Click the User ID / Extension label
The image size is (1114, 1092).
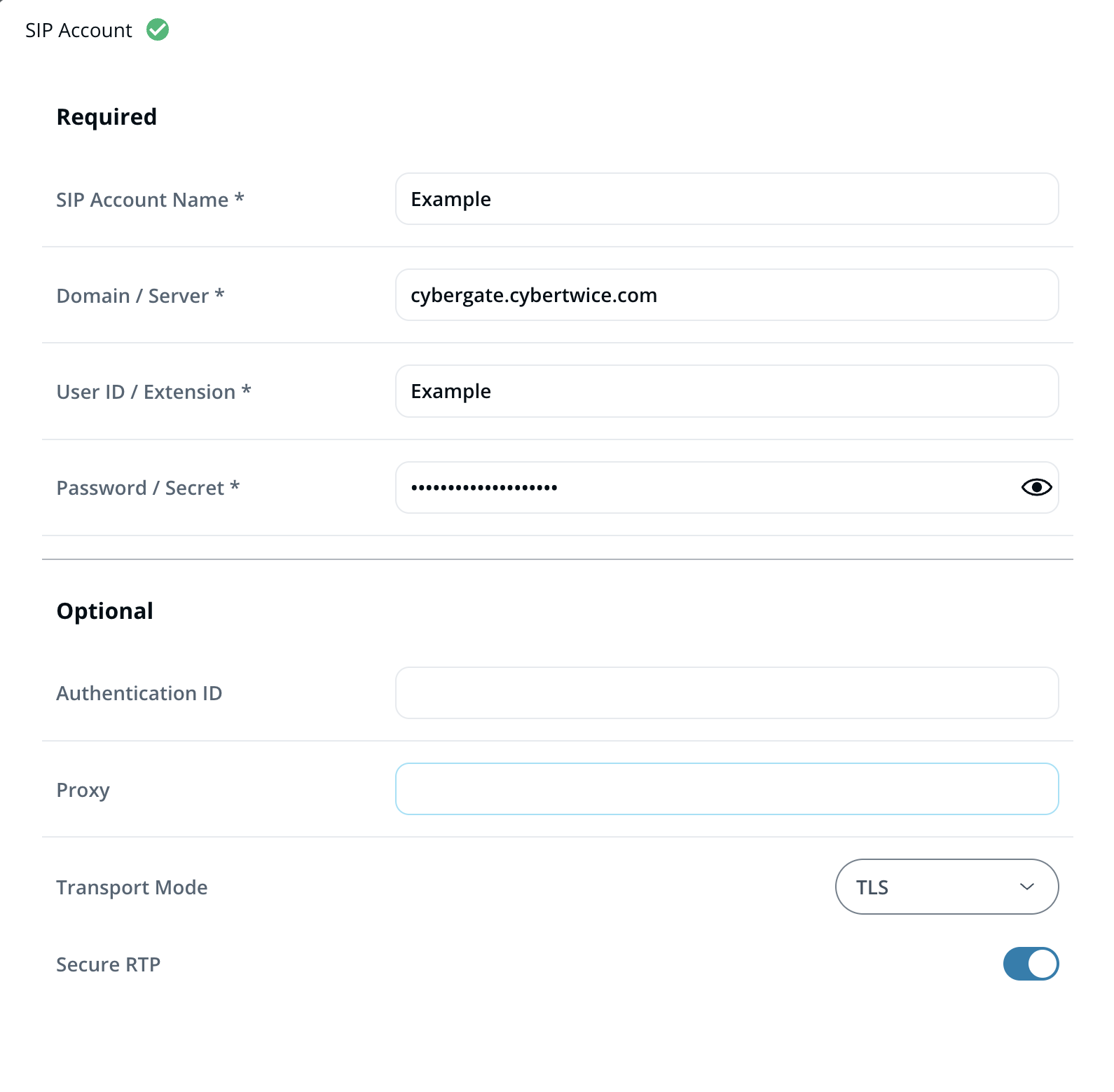pos(153,392)
